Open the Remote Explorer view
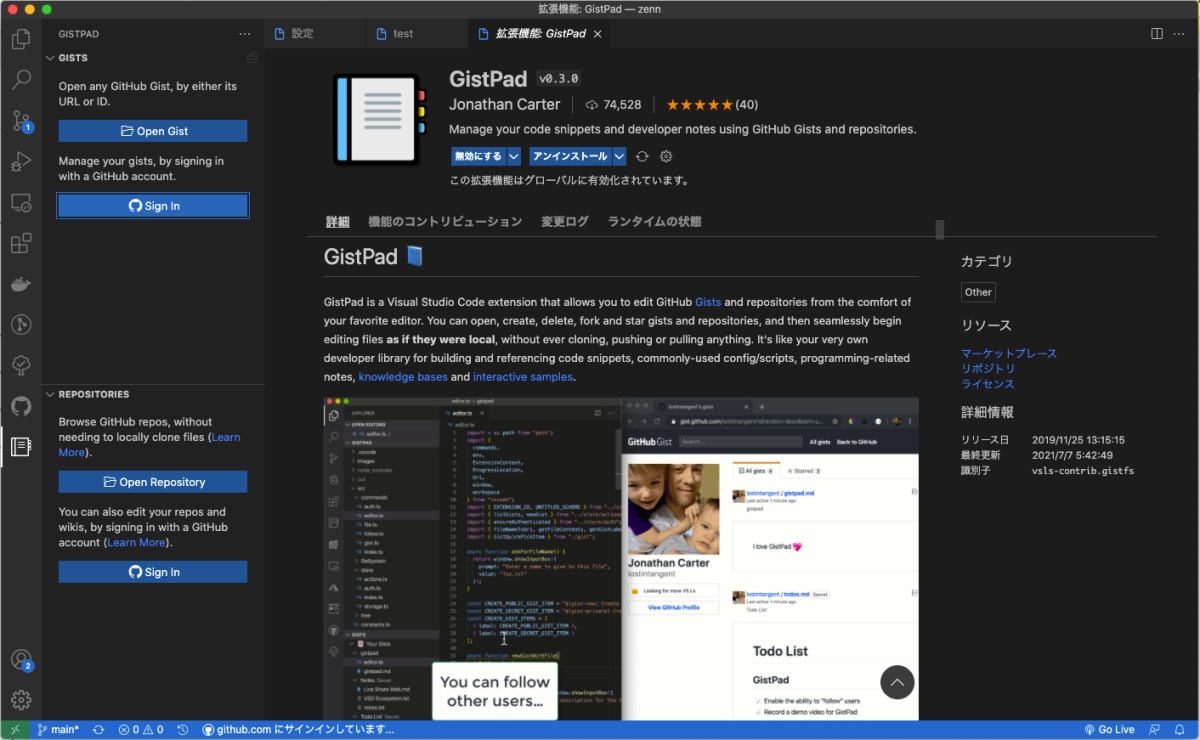The width and height of the screenshot is (1200, 740). 20,203
